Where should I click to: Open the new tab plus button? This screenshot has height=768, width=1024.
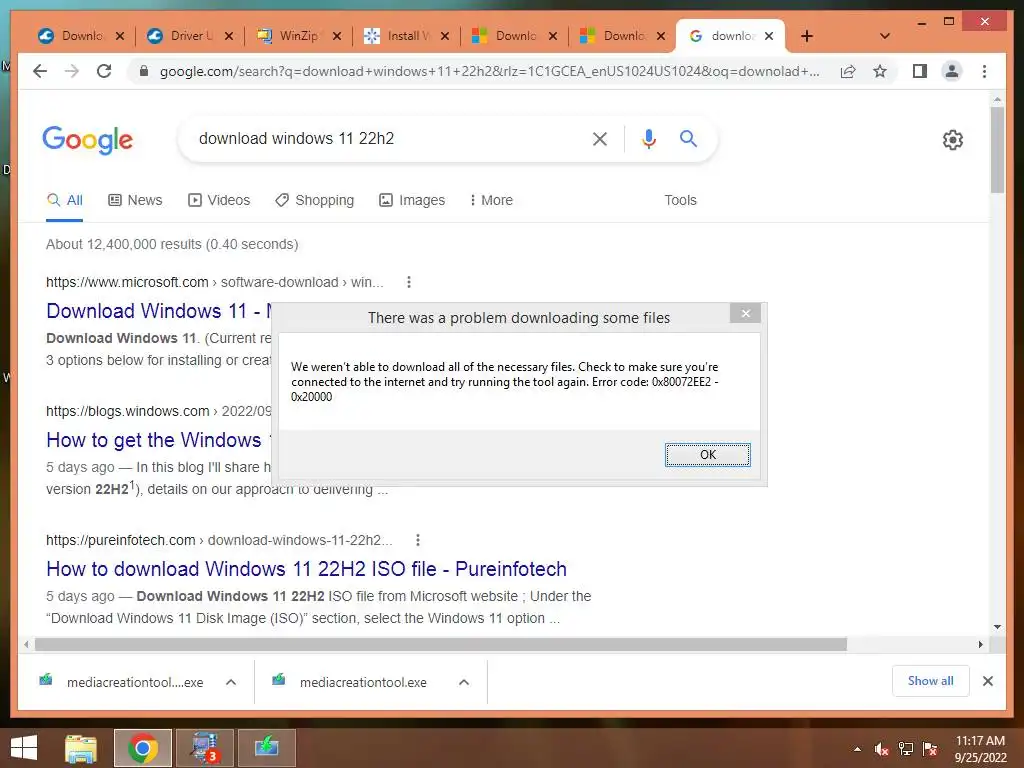coord(807,36)
